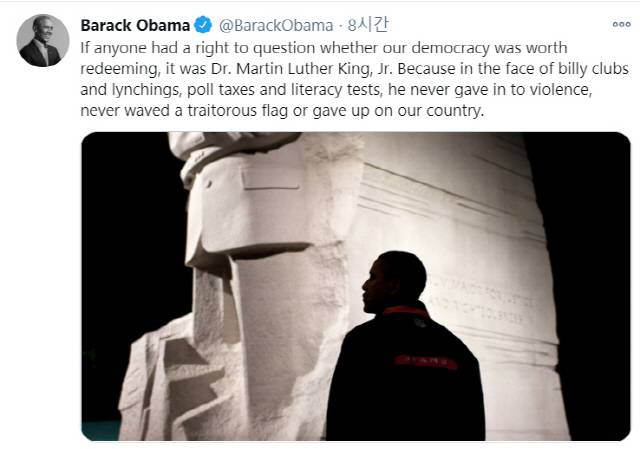
Task: Open Barack Obama's round profile avatar
Action: pos(42,40)
